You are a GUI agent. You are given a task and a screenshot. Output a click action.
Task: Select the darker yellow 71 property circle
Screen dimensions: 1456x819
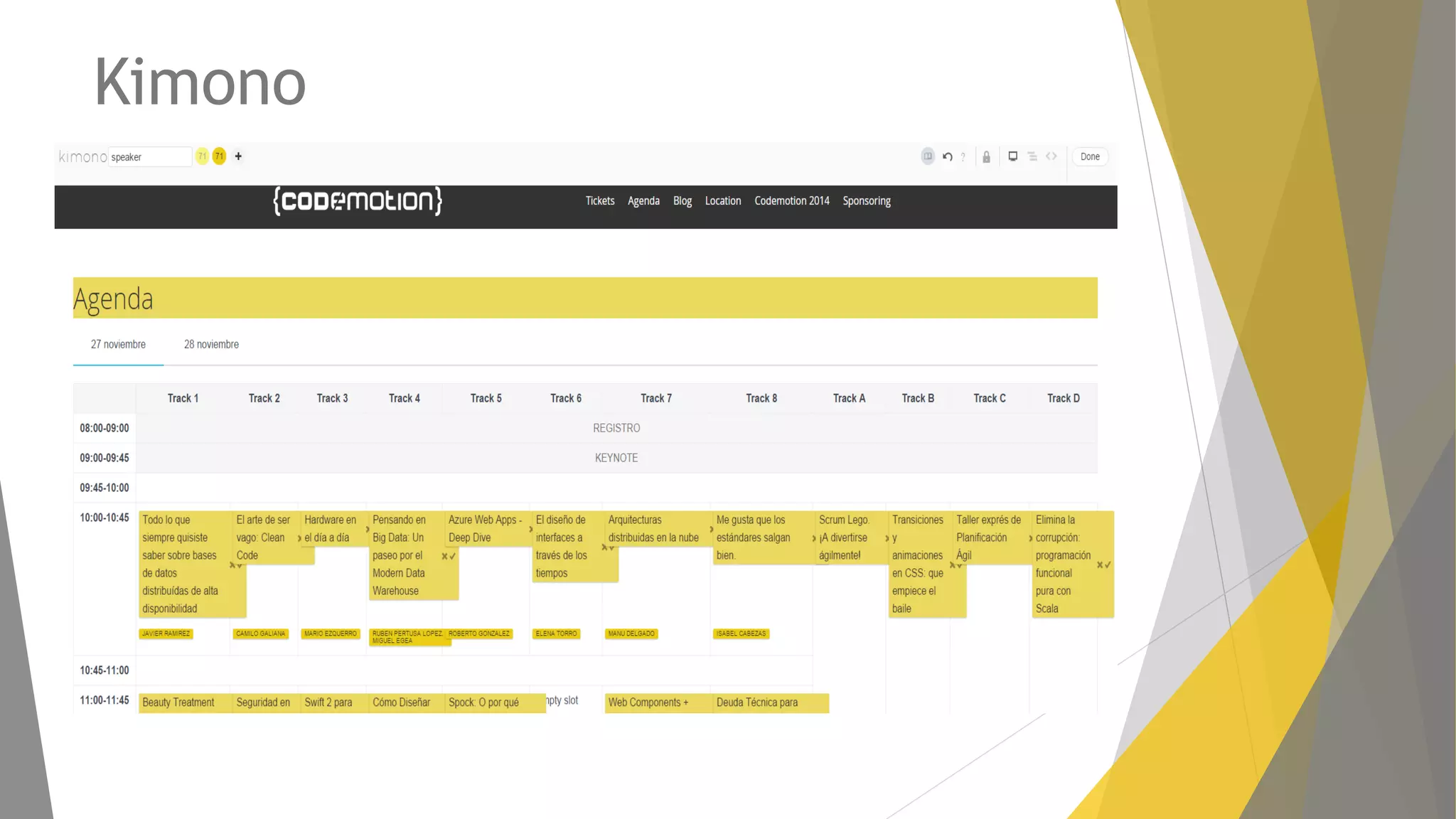(x=219, y=156)
